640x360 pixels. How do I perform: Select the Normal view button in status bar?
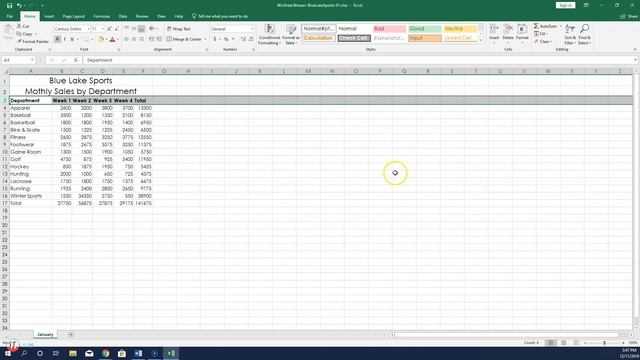pos(551,343)
